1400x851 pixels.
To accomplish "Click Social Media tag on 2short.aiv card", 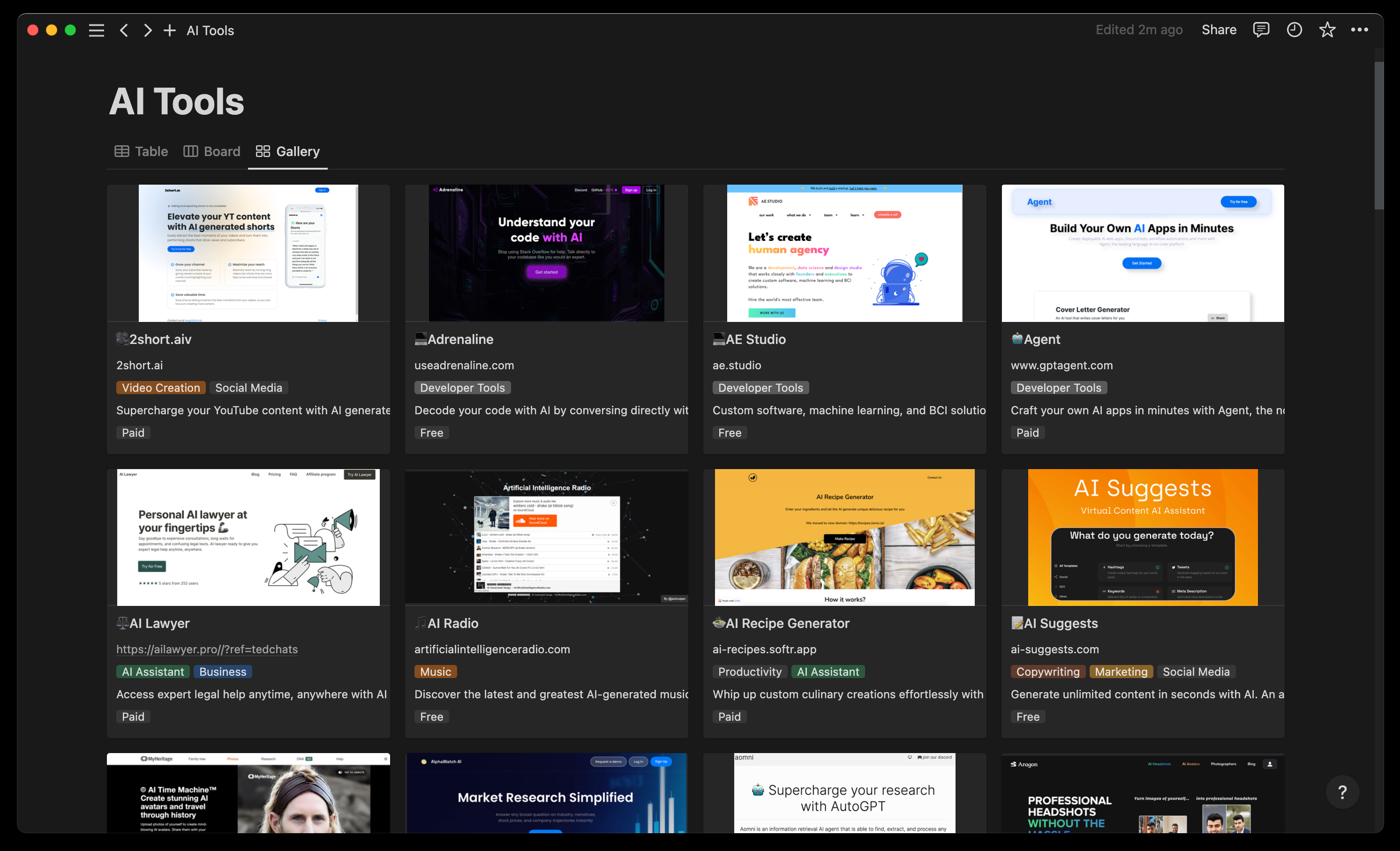I will (x=248, y=387).
